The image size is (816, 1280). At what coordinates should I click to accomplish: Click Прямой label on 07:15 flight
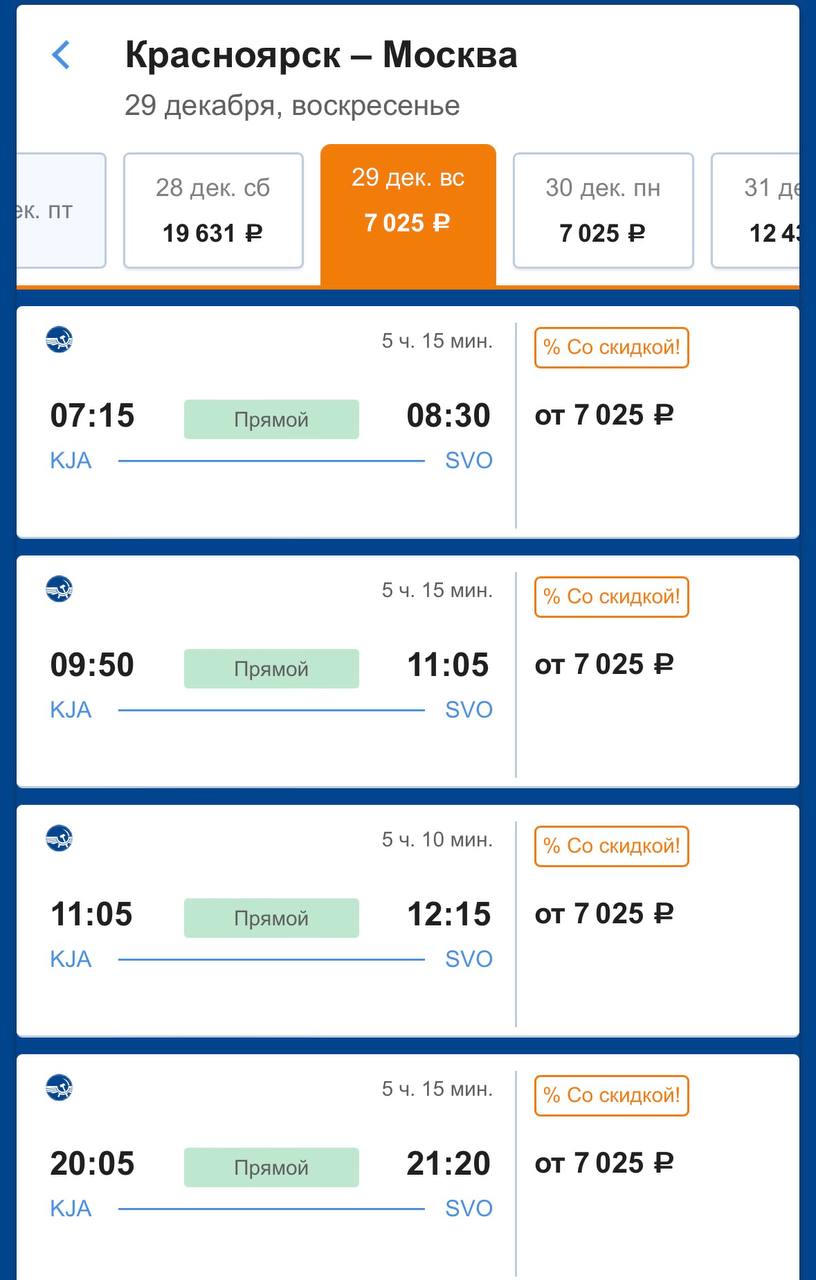(x=271, y=419)
